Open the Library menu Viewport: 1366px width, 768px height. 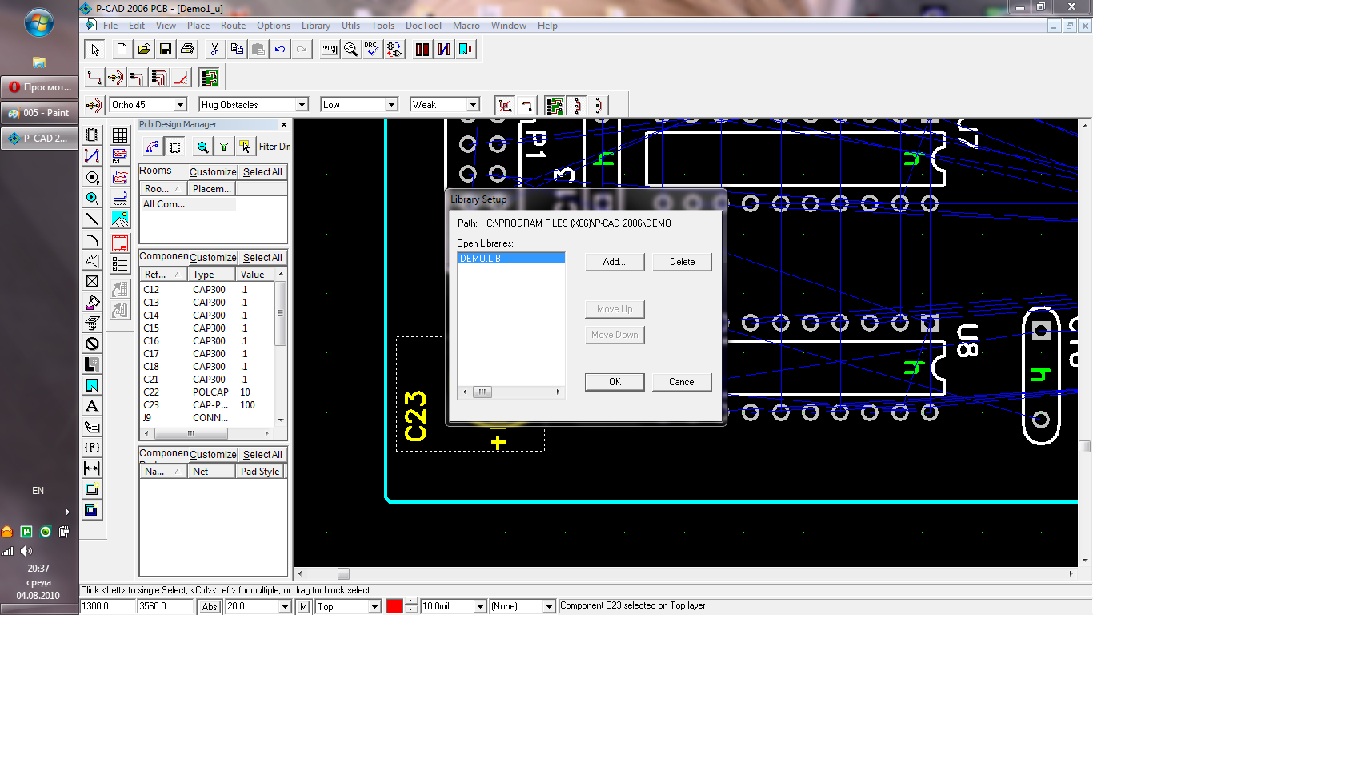[315, 26]
